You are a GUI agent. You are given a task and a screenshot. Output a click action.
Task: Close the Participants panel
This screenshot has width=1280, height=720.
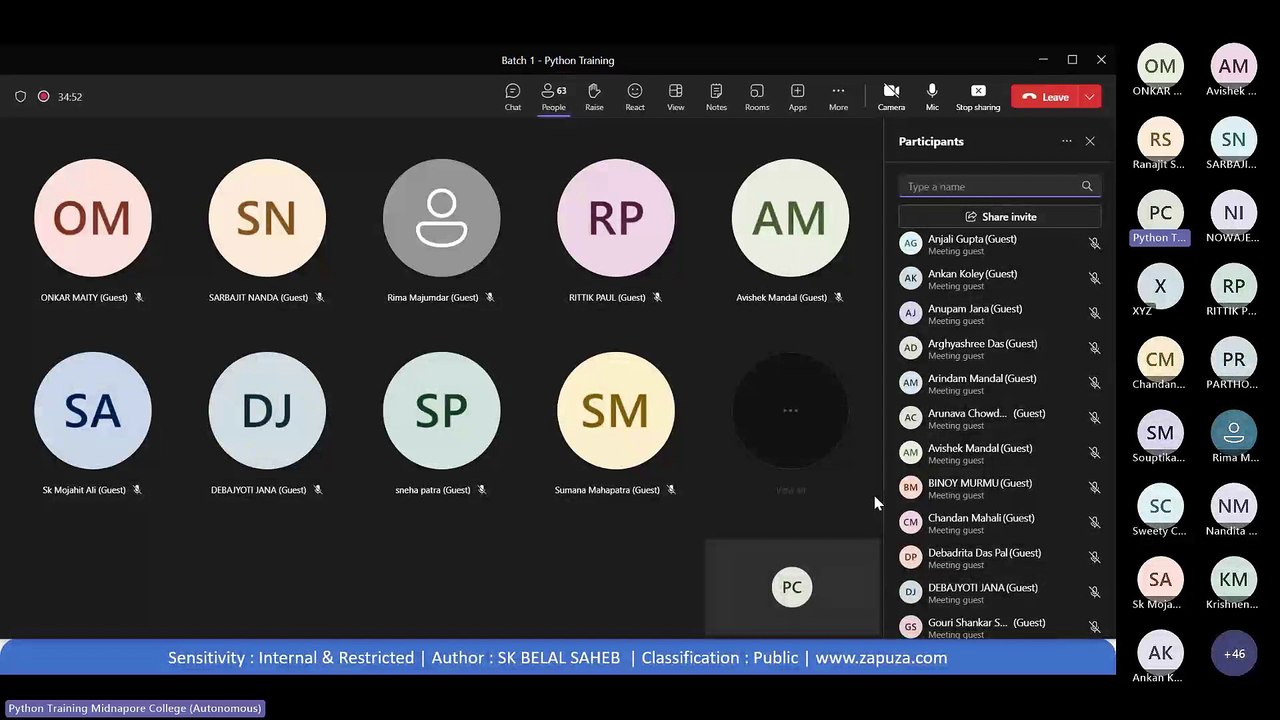point(1090,141)
